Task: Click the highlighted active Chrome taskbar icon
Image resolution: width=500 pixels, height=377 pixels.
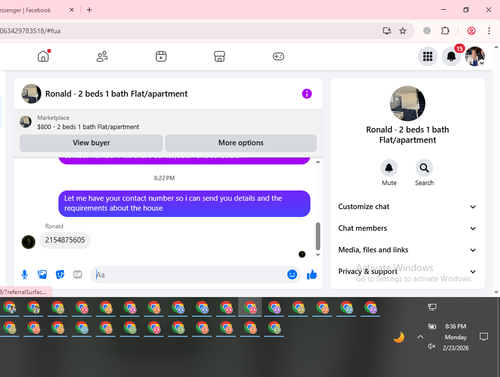Action: 250,307
